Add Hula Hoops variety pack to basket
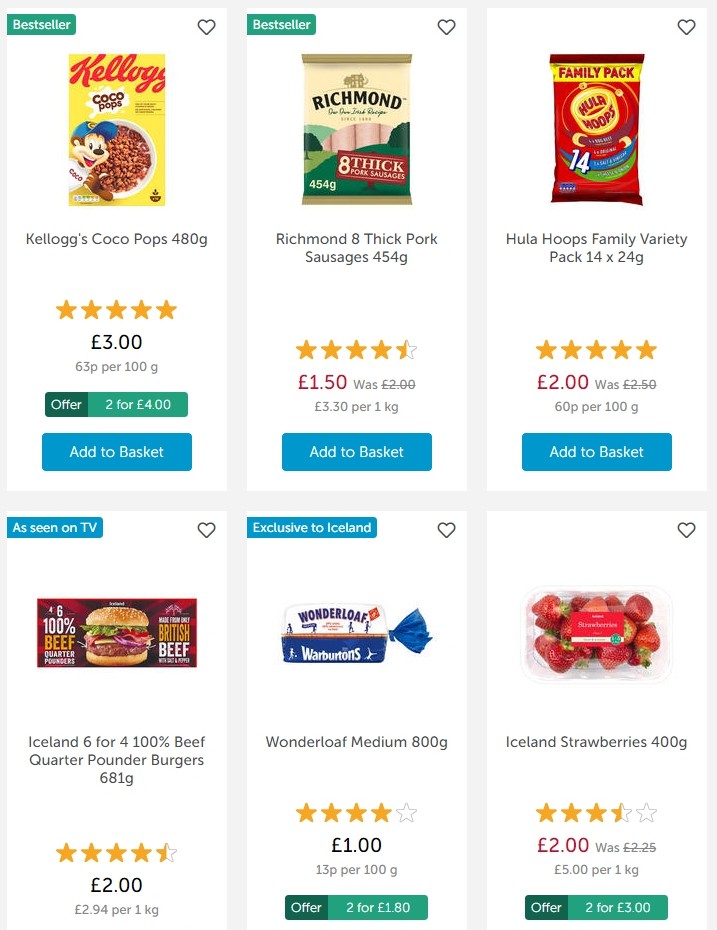The height and width of the screenshot is (930, 717). 596,452
